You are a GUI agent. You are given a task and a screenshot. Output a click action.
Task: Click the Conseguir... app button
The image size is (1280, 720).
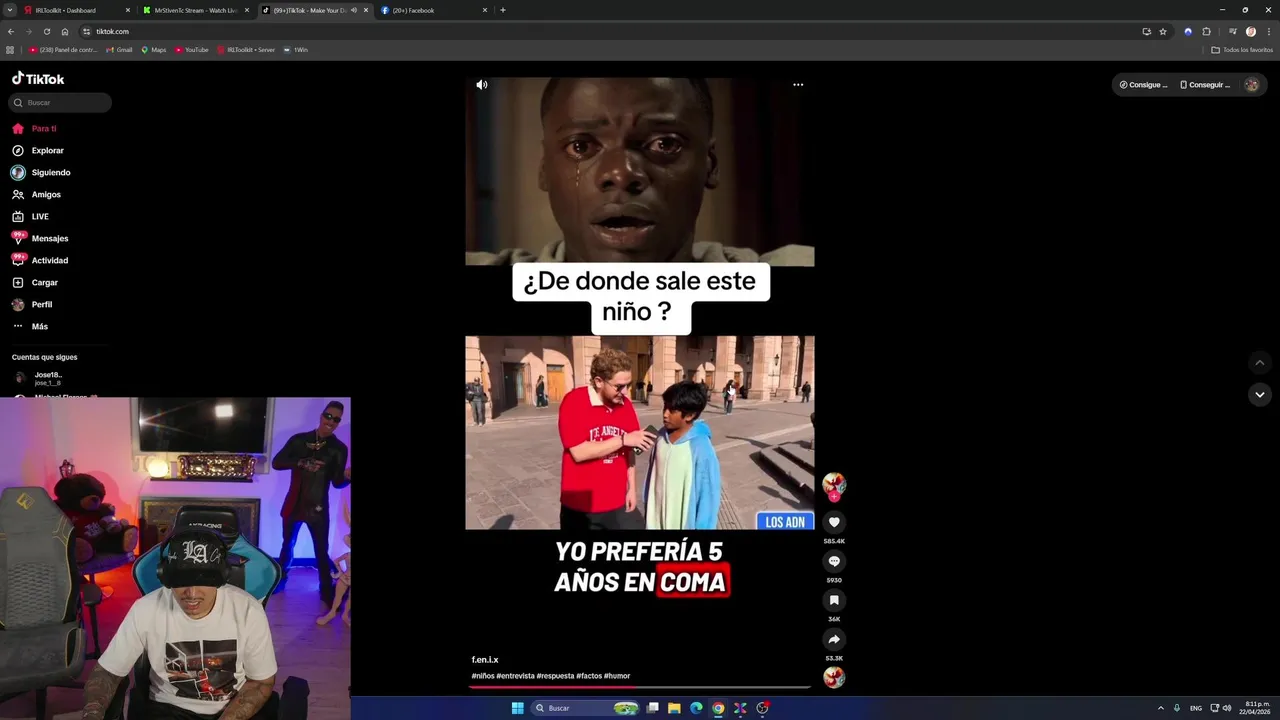tap(1205, 85)
